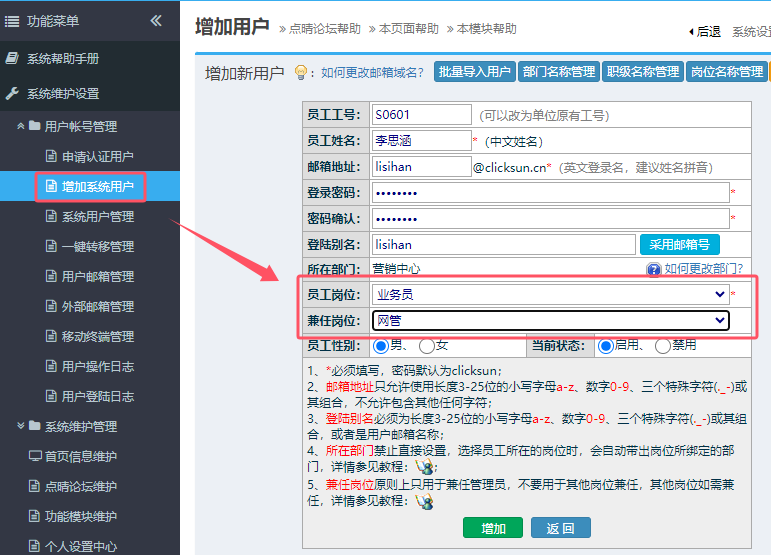Click the 采用邮箱号 button
The image size is (771, 555).
pyautogui.click(x=679, y=244)
